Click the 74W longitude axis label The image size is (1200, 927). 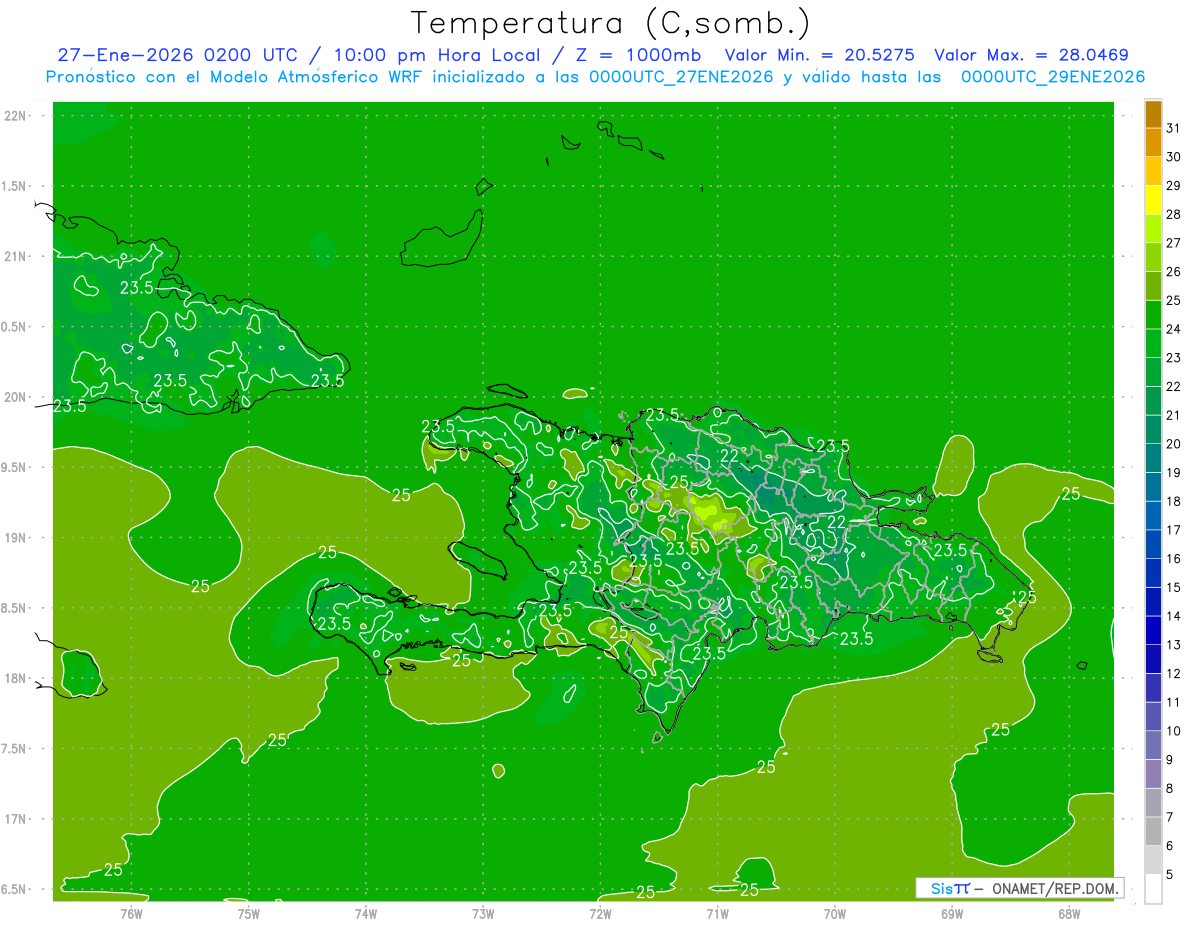[365, 913]
